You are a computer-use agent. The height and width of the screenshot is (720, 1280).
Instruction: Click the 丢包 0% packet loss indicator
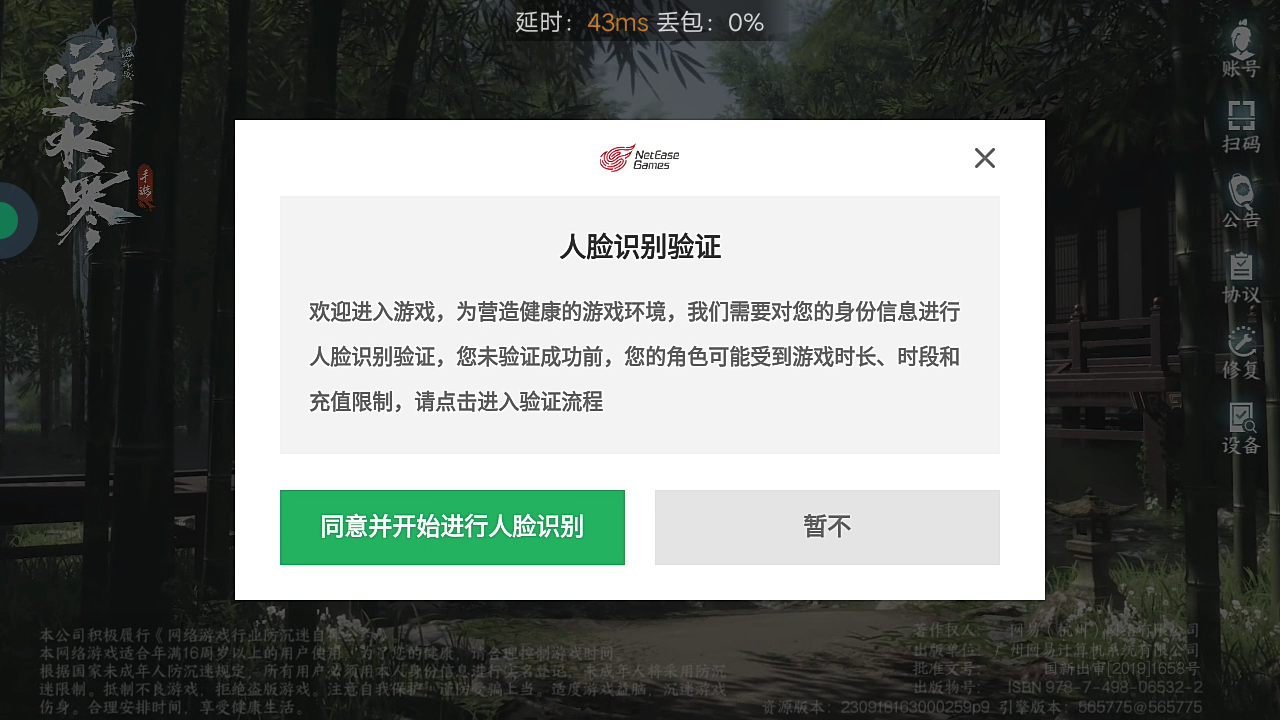(711, 22)
